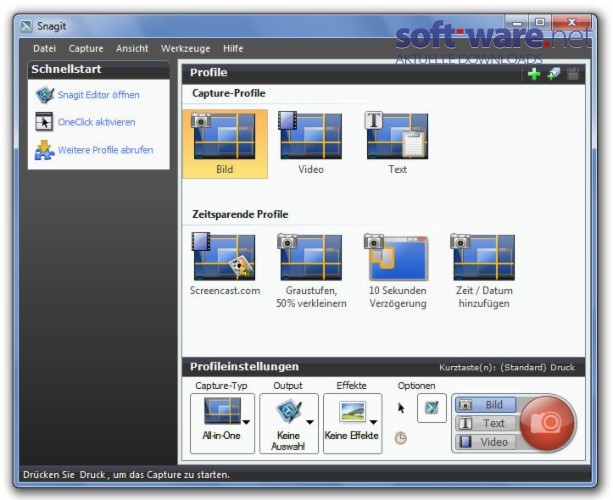The width and height of the screenshot is (613, 500).
Task: Click the profile wizard icon beside the plus
Action: click(554, 73)
